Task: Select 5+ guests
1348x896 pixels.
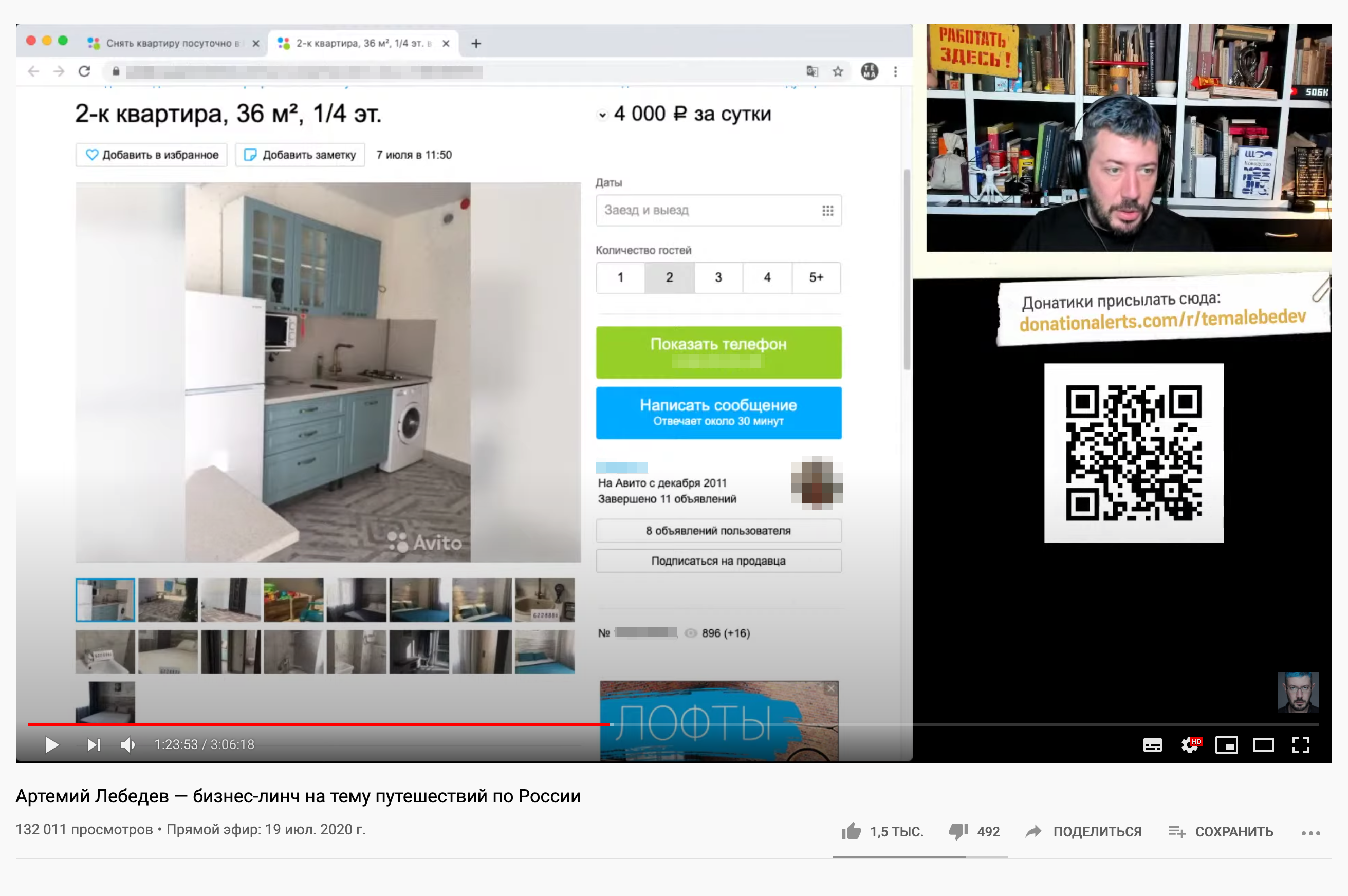Action: click(x=816, y=278)
